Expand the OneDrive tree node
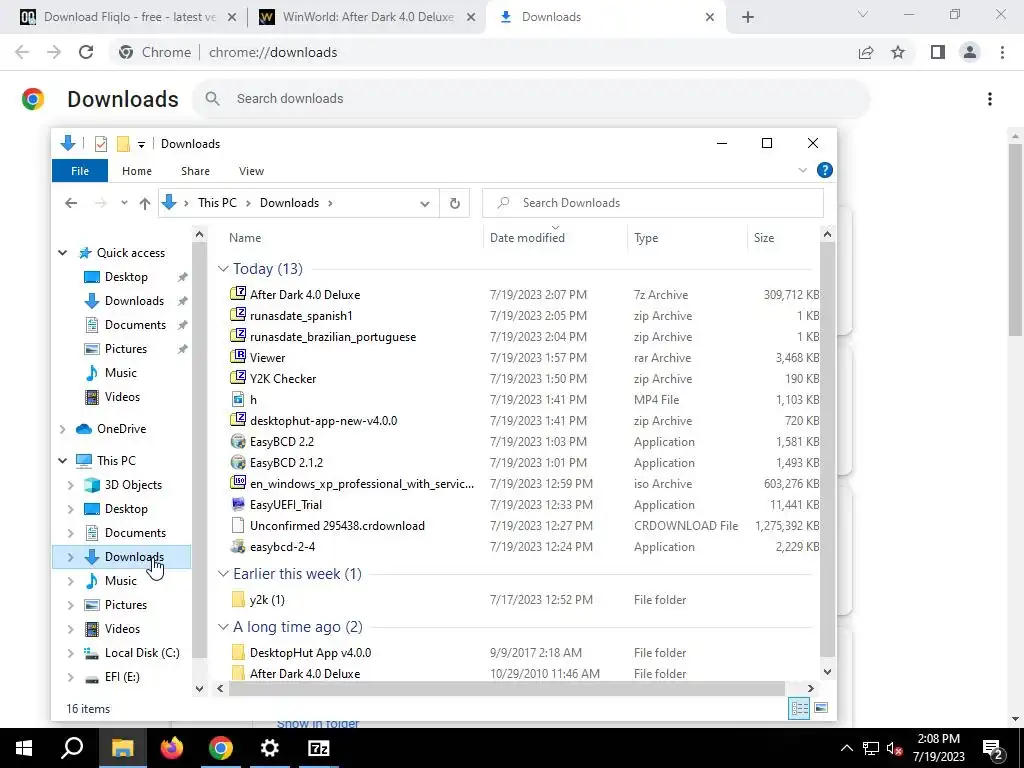Viewport: 1024px width, 768px height. click(63, 429)
